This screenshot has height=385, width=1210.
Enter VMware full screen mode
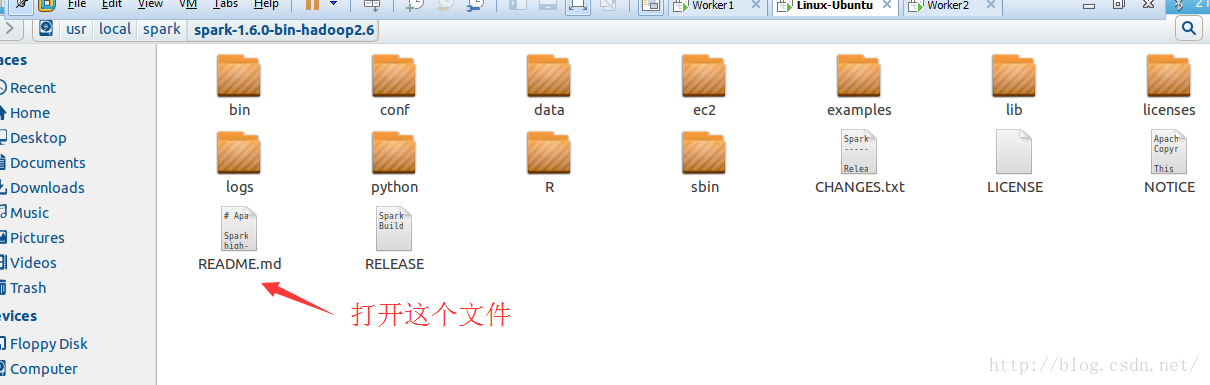577,5
